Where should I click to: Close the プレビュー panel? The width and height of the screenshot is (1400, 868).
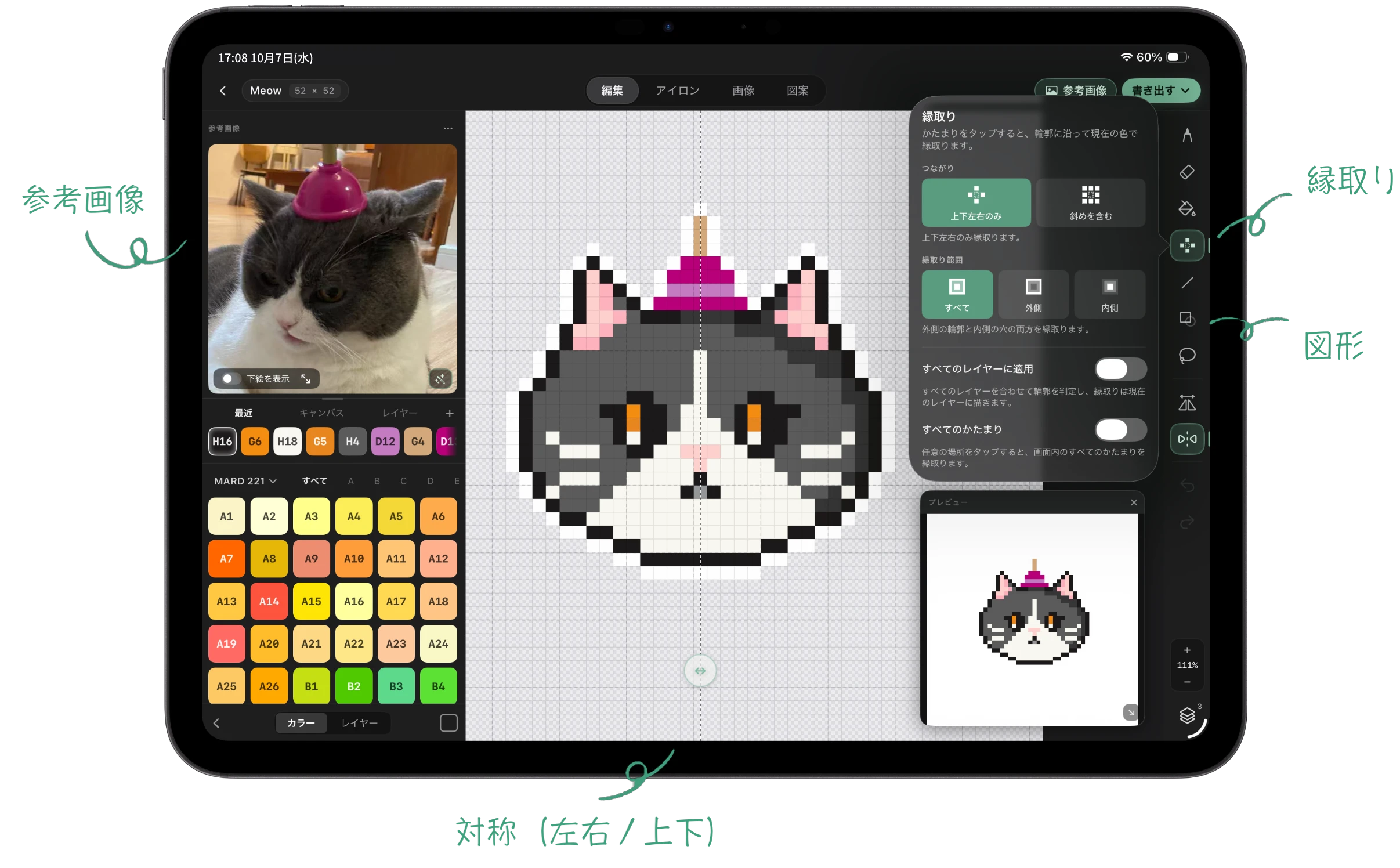[1133, 502]
